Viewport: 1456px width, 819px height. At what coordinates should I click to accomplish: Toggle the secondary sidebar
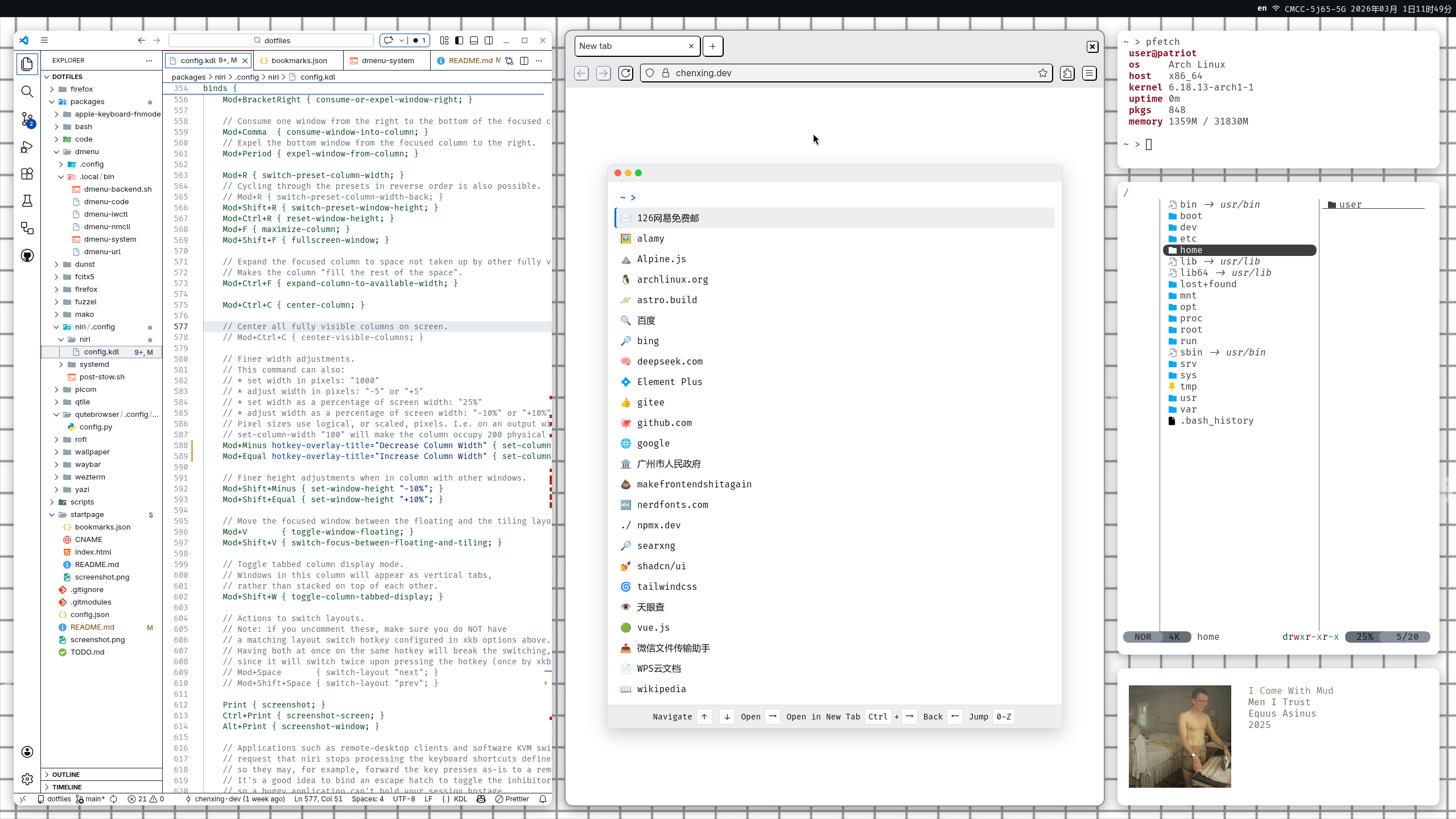489,40
